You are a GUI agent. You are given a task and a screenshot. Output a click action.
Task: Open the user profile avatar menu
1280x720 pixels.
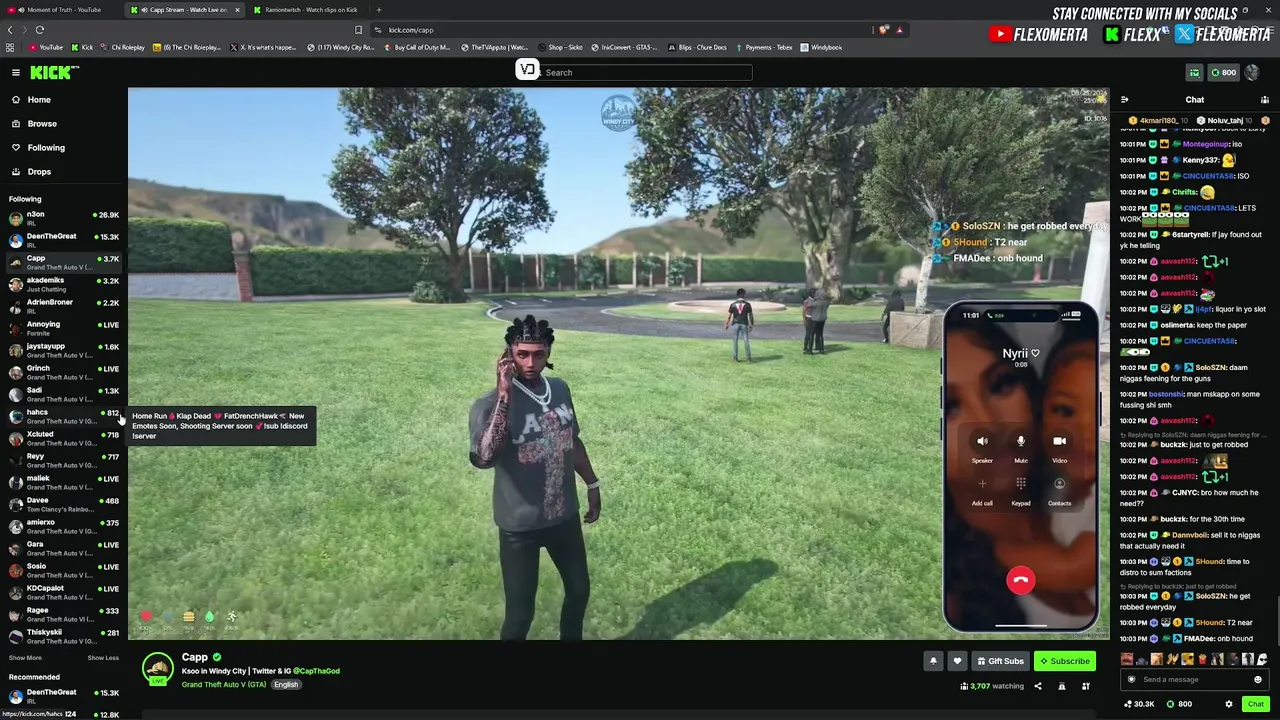coord(1251,72)
